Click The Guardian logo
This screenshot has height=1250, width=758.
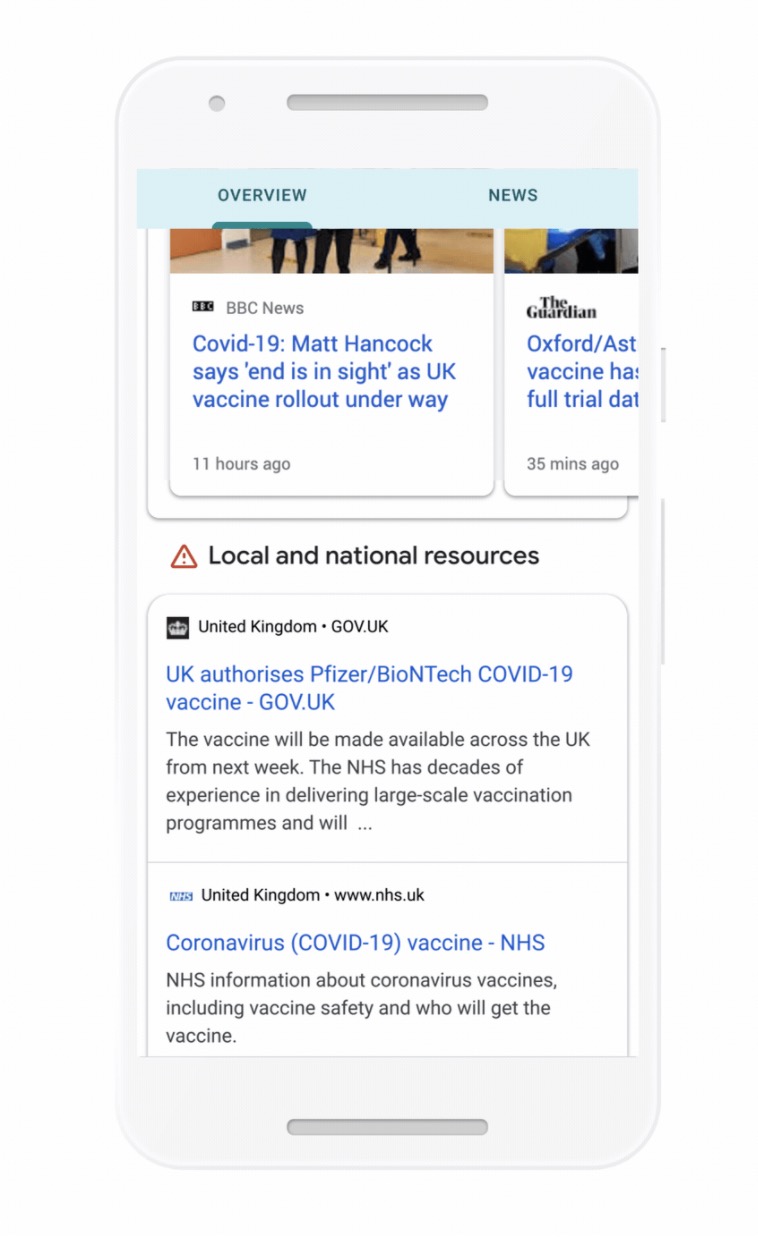coord(561,307)
